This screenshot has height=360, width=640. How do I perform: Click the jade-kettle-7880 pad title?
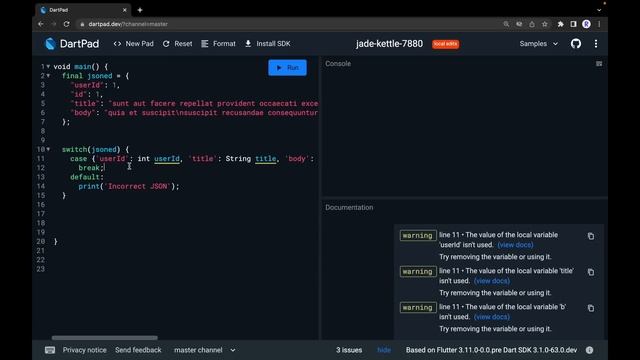coord(389,44)
